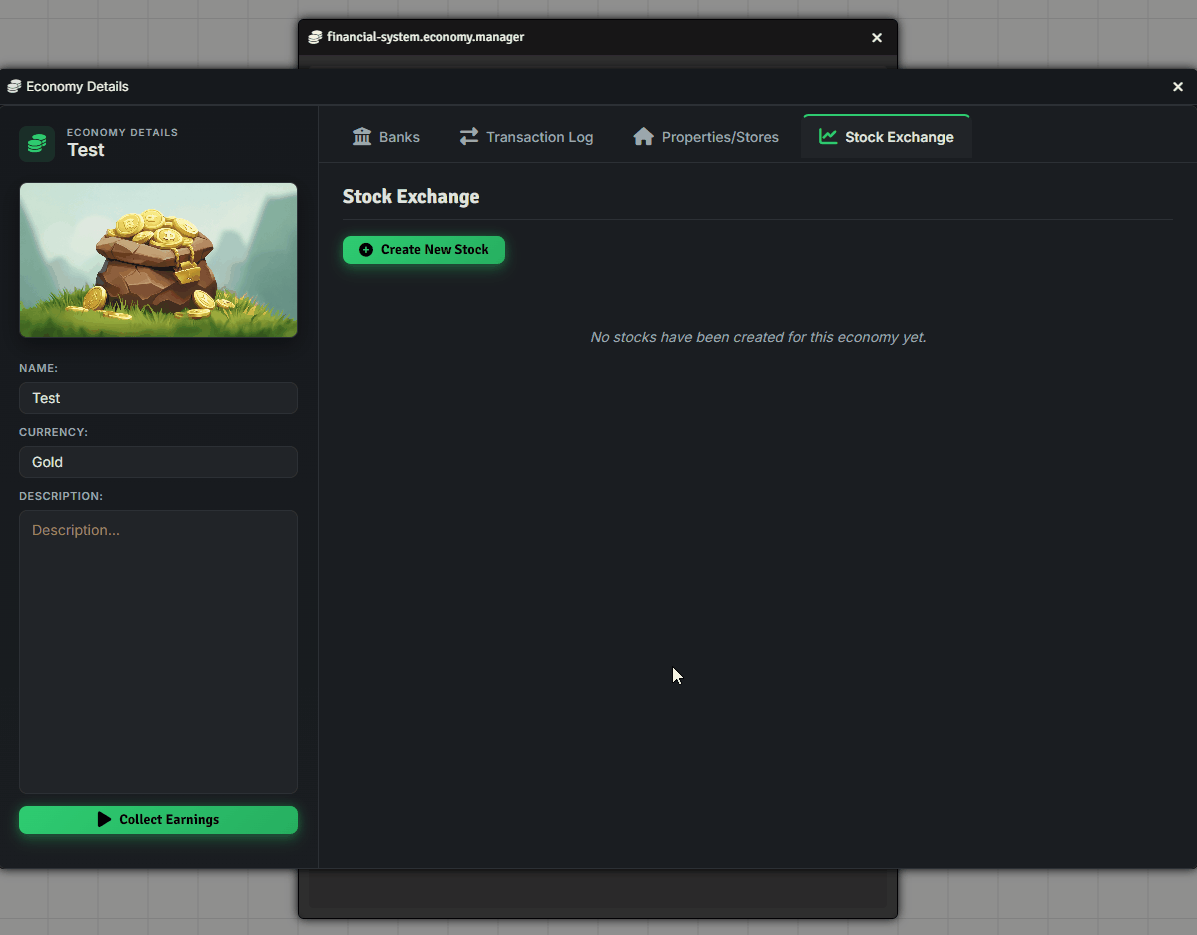Open the Transaction Log tab
This screenshot has width=1197, height=935.
[526, 137]
